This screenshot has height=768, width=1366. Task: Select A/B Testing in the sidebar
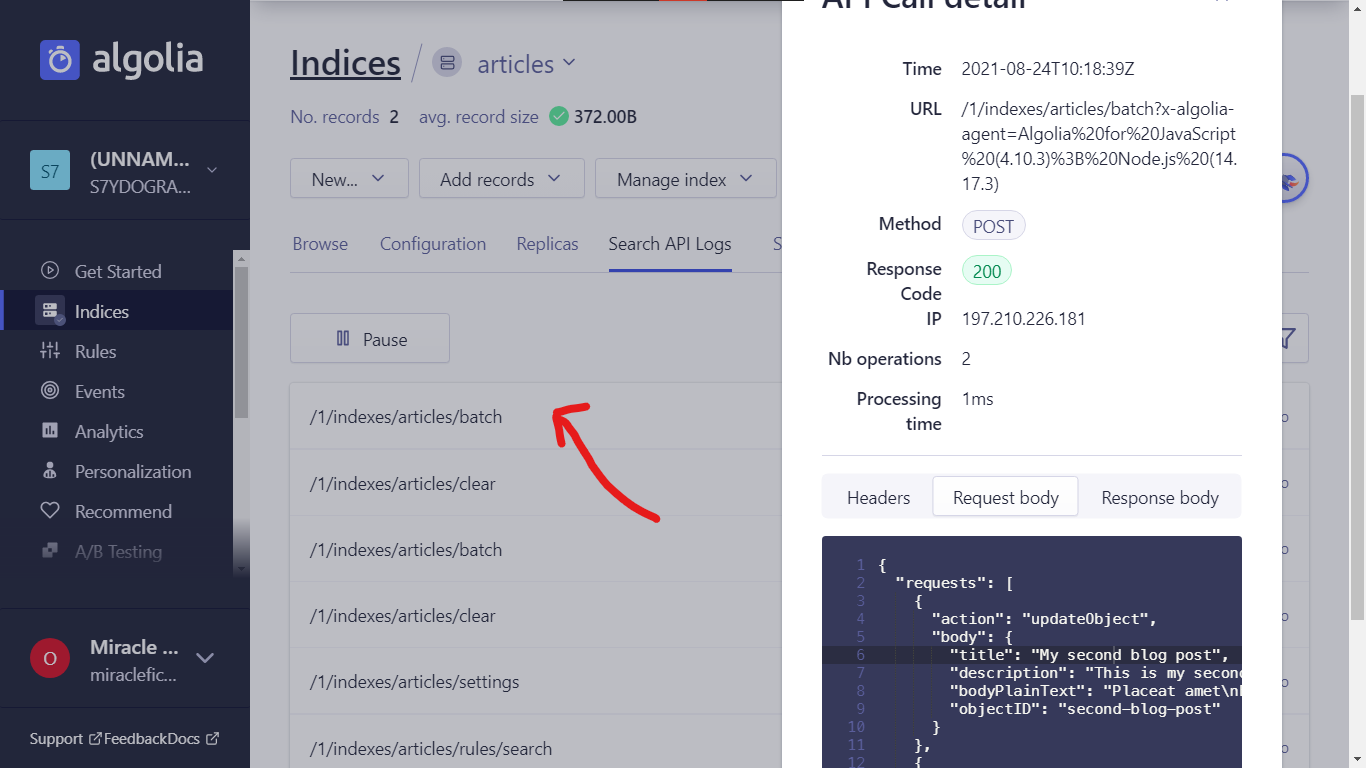click(118, 551)
